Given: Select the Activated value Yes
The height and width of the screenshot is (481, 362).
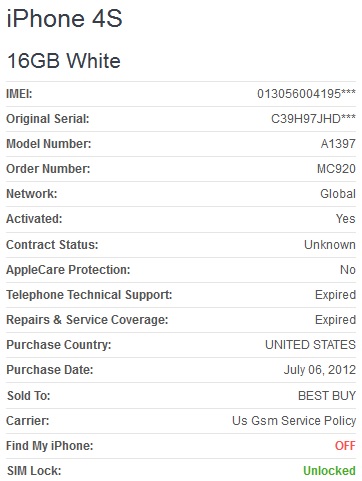Looking at the screenshot, I should tap(345, 219).
